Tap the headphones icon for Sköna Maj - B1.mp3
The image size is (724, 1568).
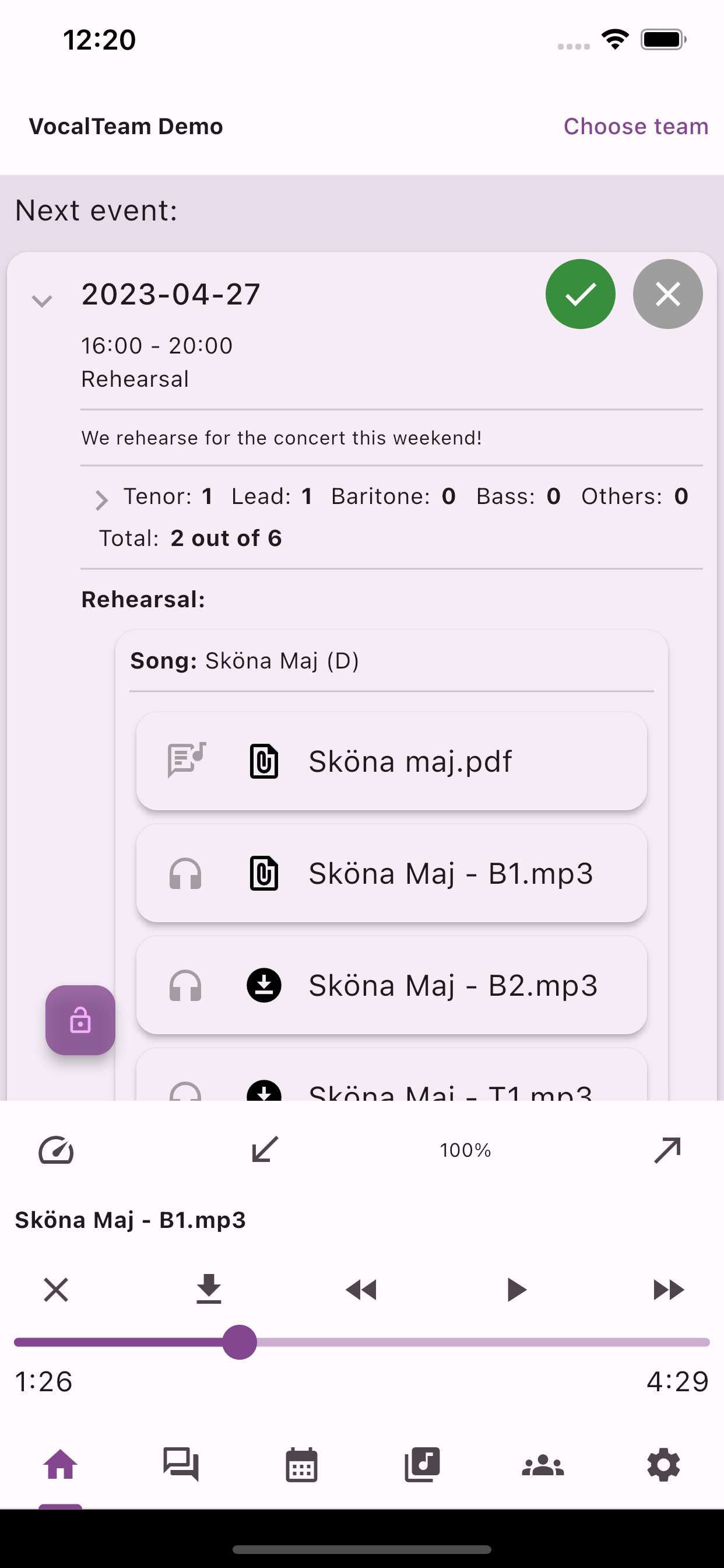point(185,873)
